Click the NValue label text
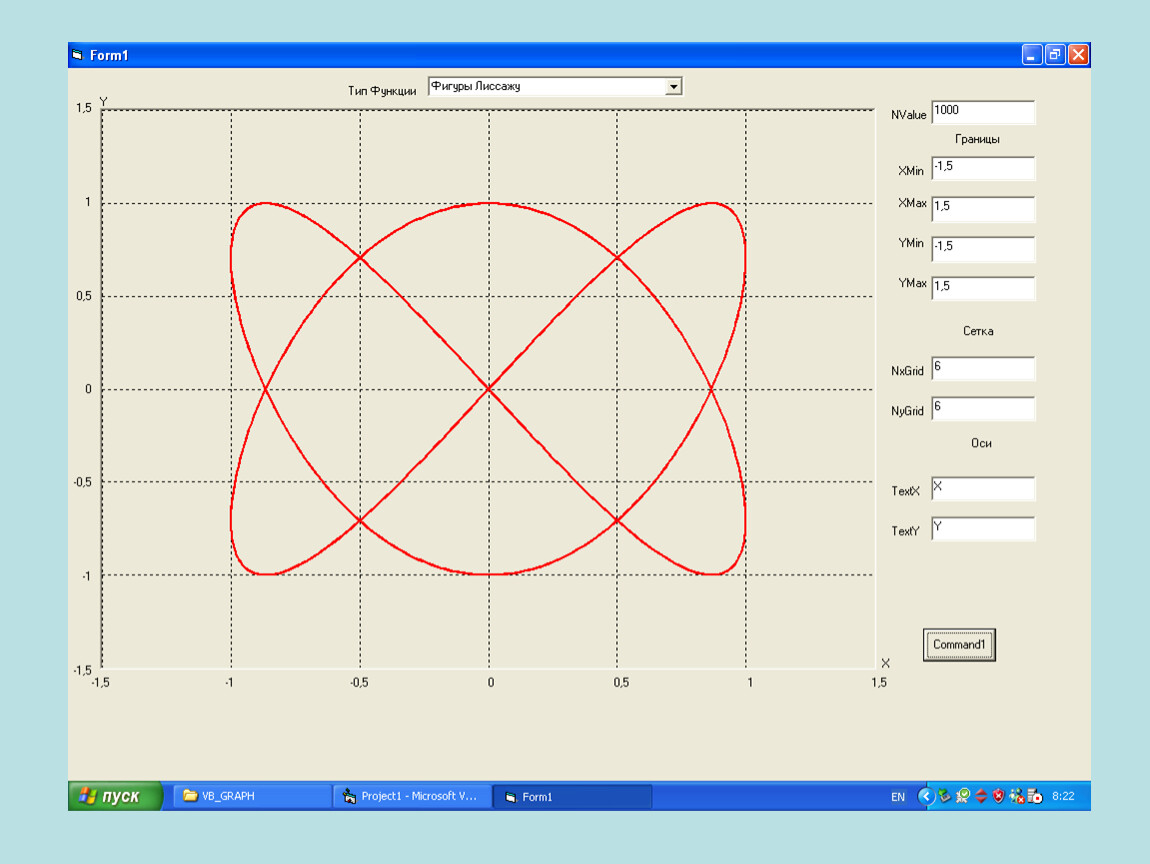 (x=908, y=115)
